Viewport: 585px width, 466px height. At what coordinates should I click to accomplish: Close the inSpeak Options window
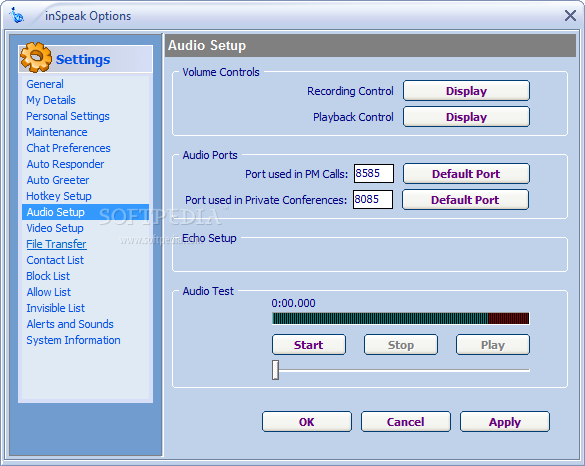click(x=570, y=16)
